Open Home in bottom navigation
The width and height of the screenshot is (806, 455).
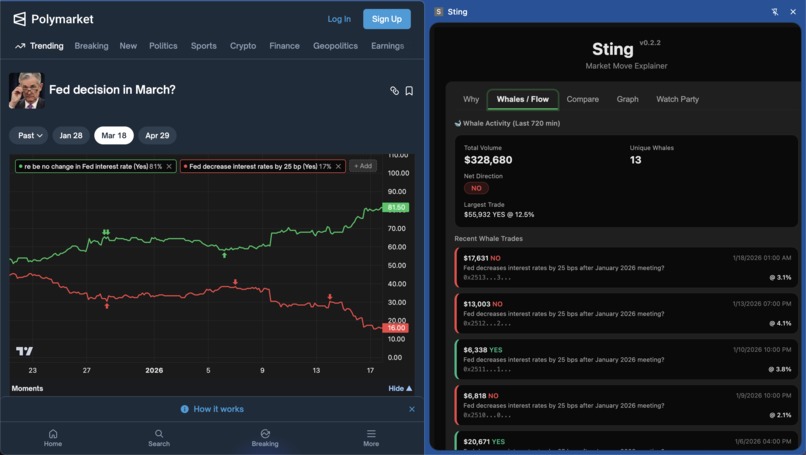pos(53,438)
